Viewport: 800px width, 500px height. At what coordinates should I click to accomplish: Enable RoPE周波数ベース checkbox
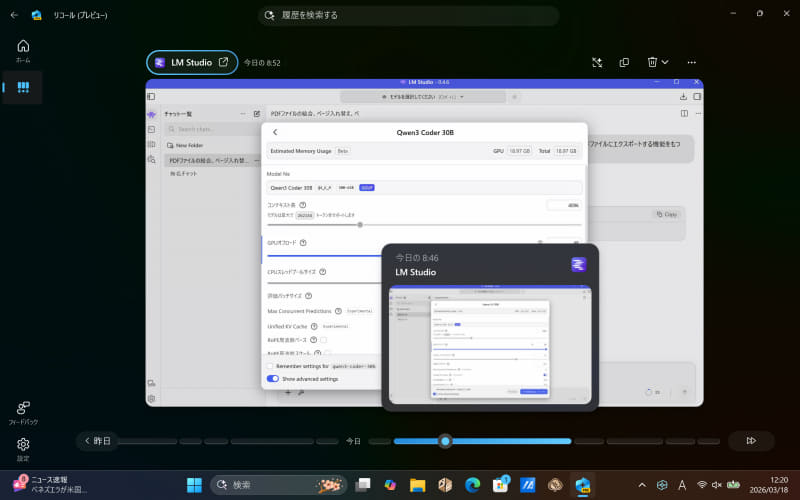323,340
